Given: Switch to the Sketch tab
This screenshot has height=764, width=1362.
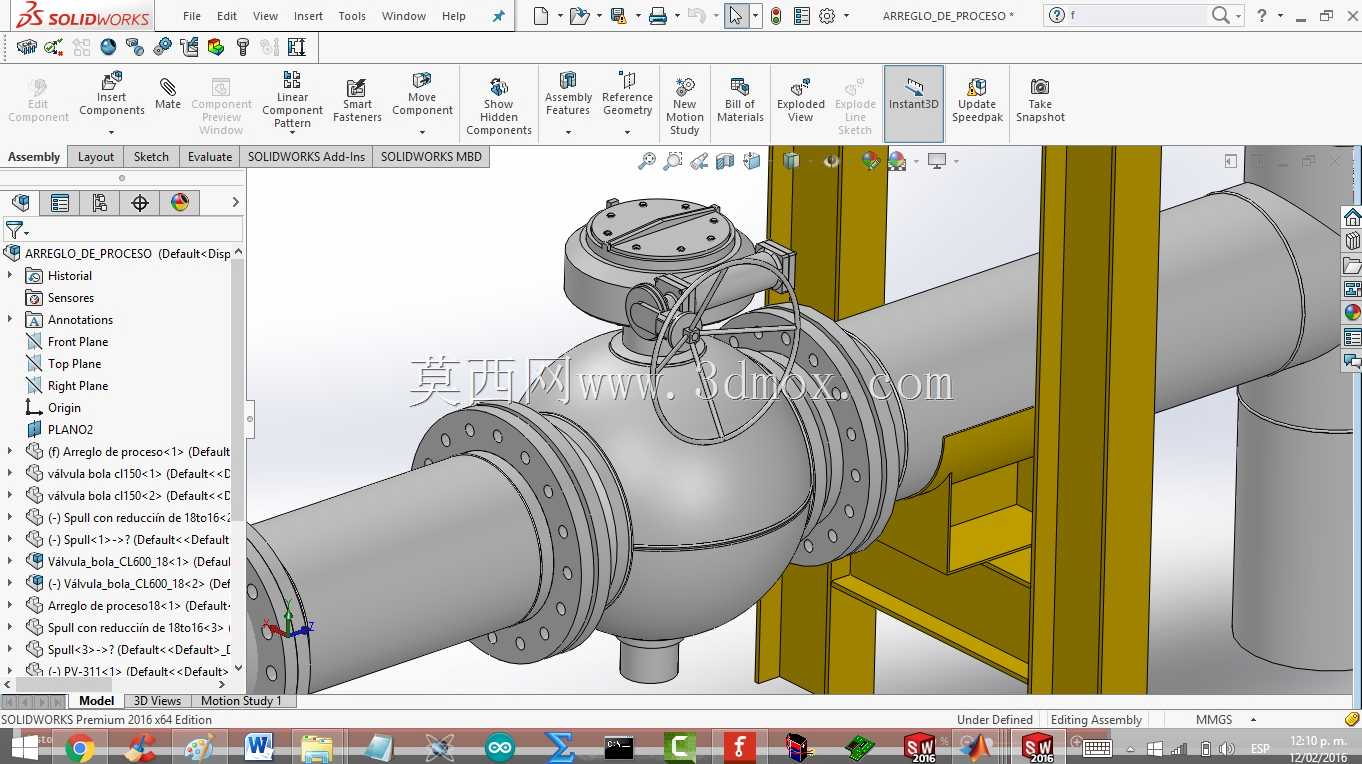Looking at the screenshot, I should point(151,156).
